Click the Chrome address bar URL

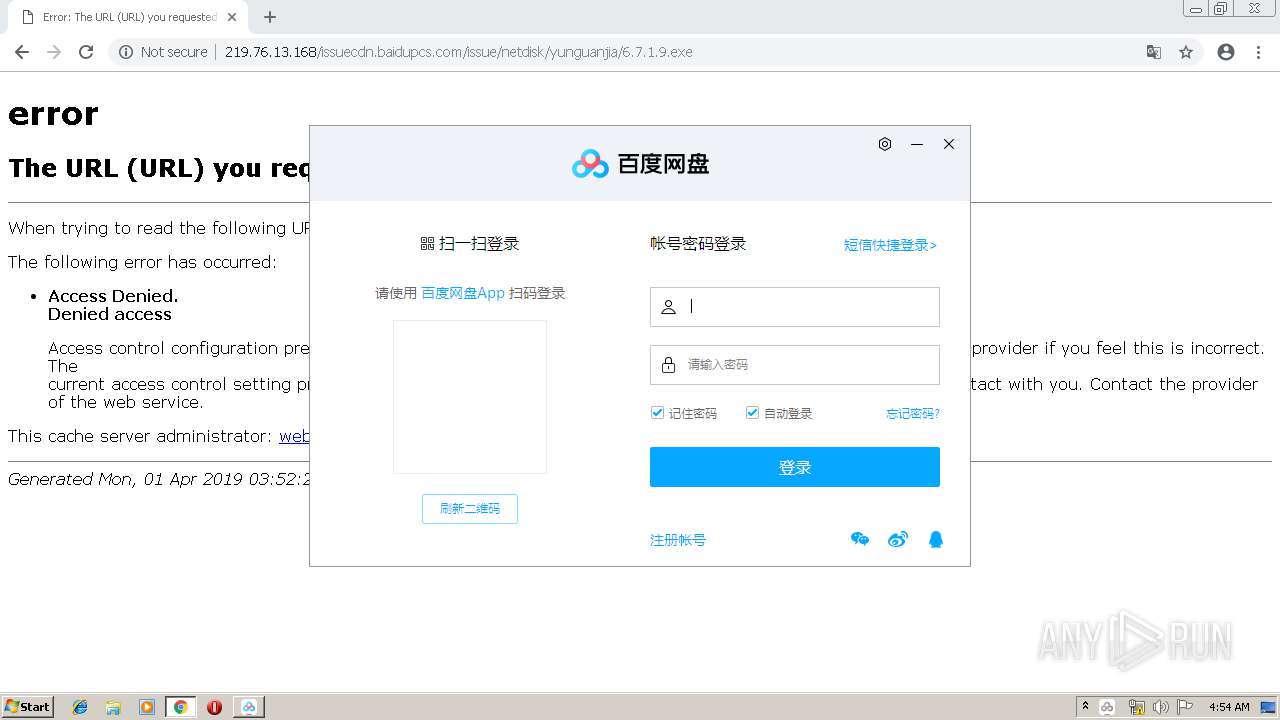coord(458,52)
